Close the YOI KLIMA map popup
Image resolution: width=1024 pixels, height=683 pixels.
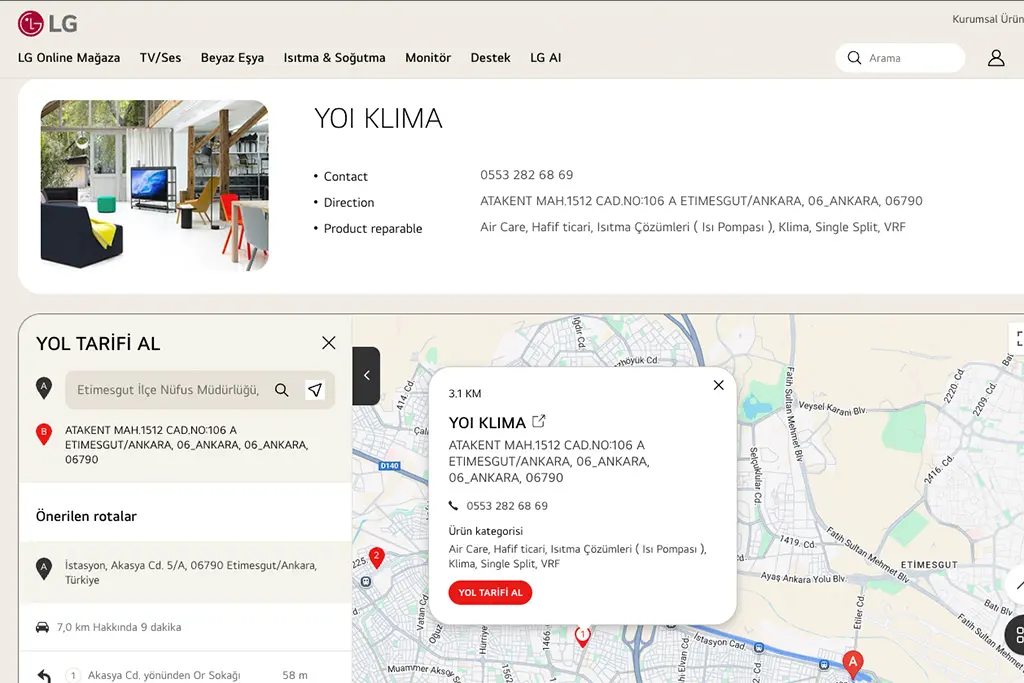coord(718,385)
